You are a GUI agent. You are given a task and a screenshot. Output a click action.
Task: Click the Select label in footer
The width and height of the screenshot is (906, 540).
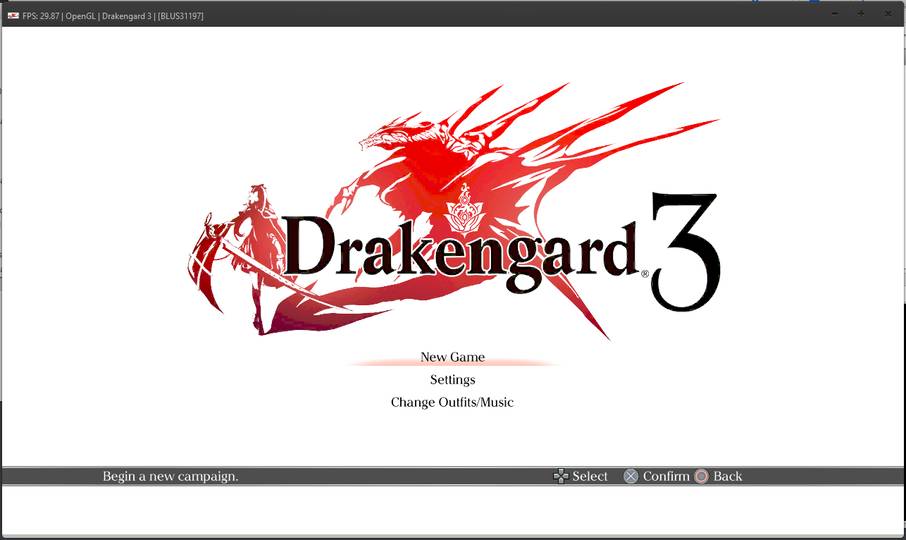click(589, 476)
